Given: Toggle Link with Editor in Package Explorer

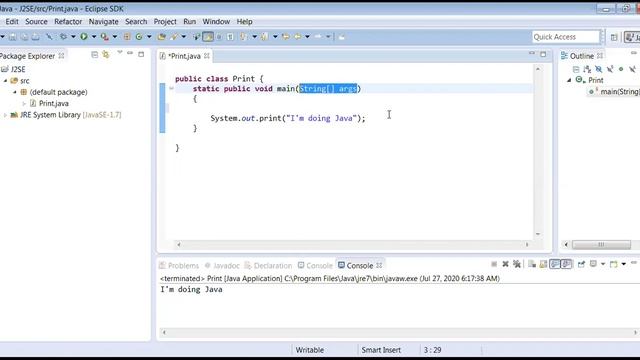Looking at the screenshot, I should [x=106, y=55].
